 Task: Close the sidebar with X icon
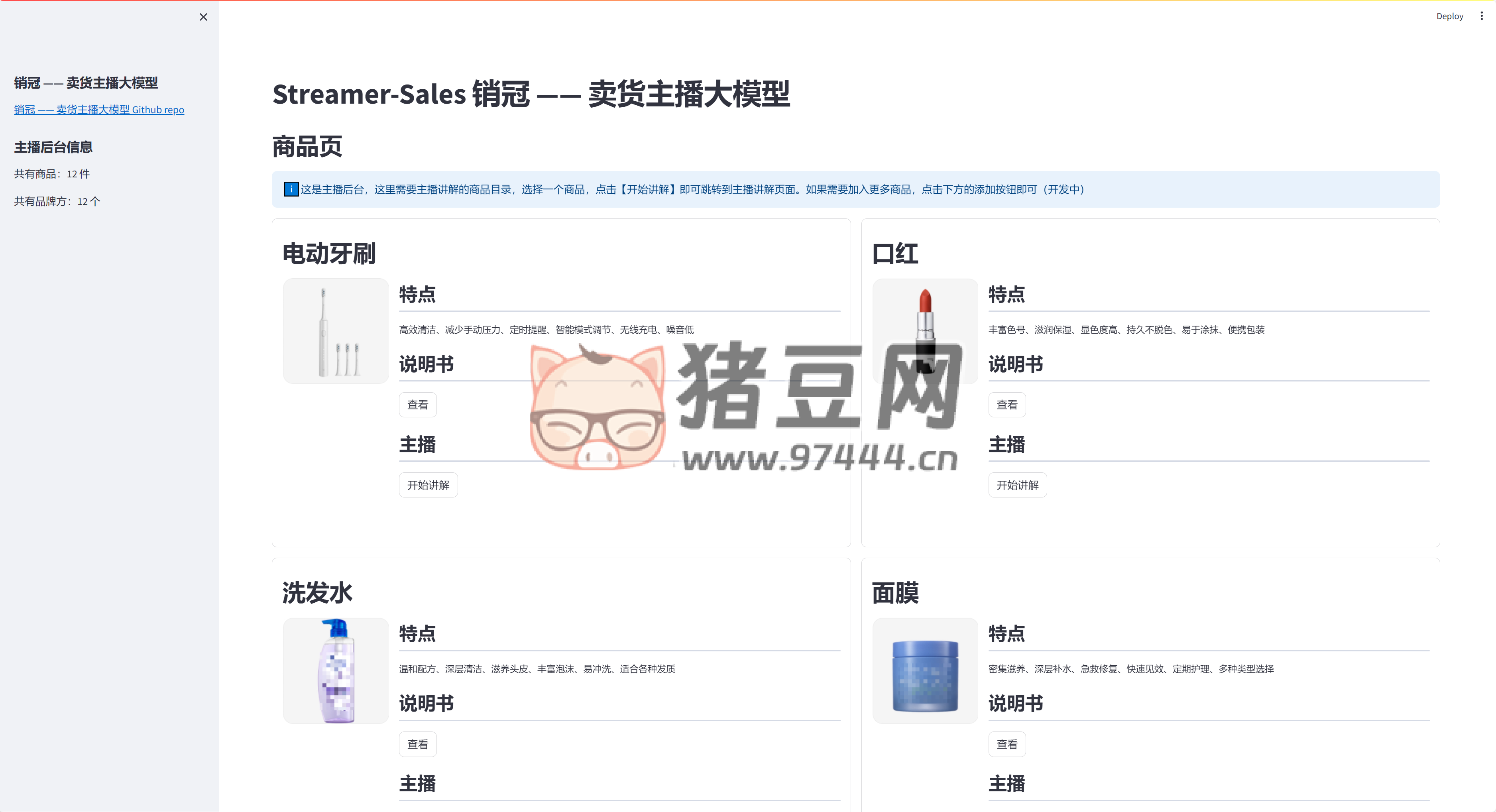point(203,17)
